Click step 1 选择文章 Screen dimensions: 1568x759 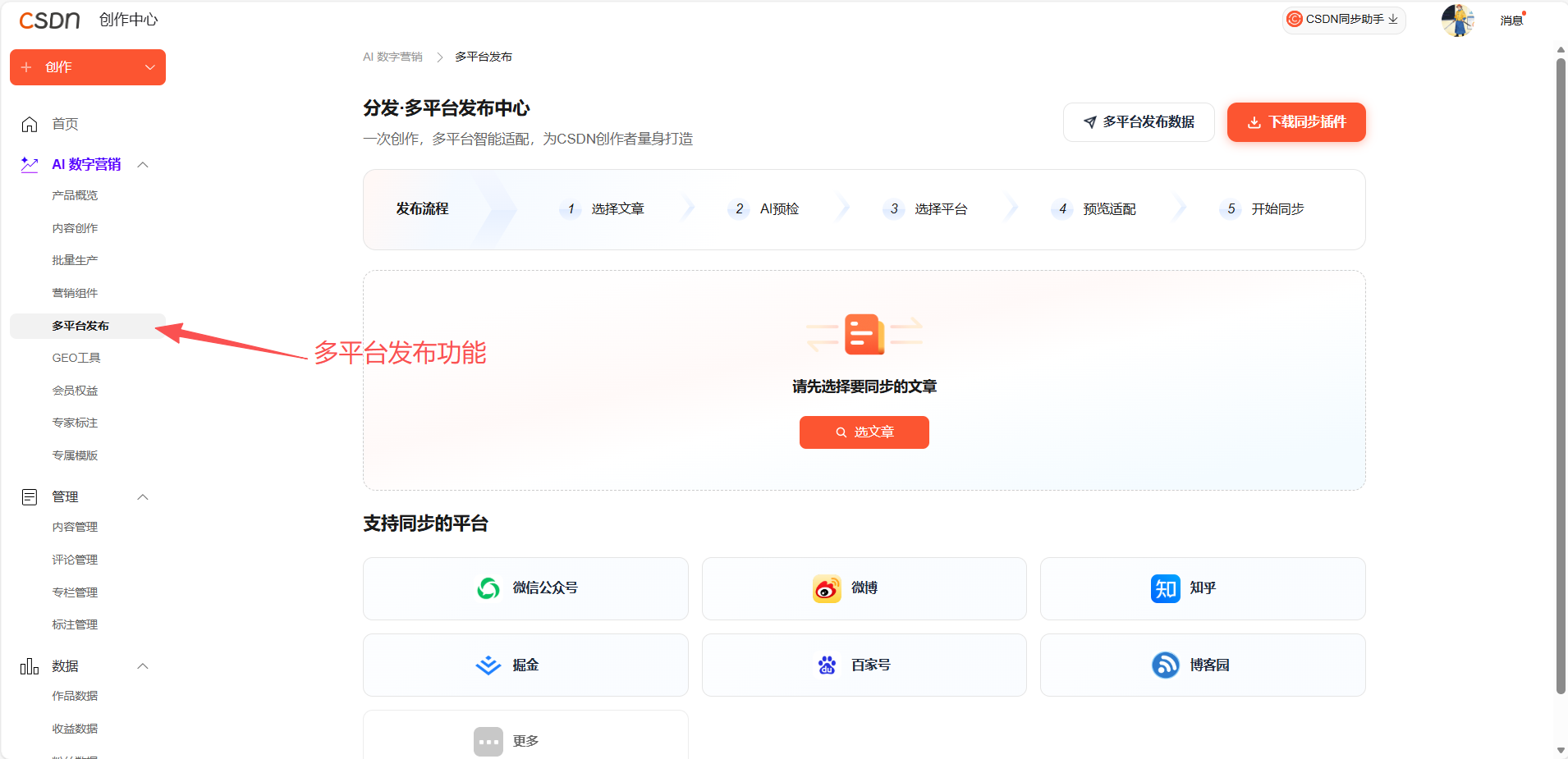click(x=602, y=209)
